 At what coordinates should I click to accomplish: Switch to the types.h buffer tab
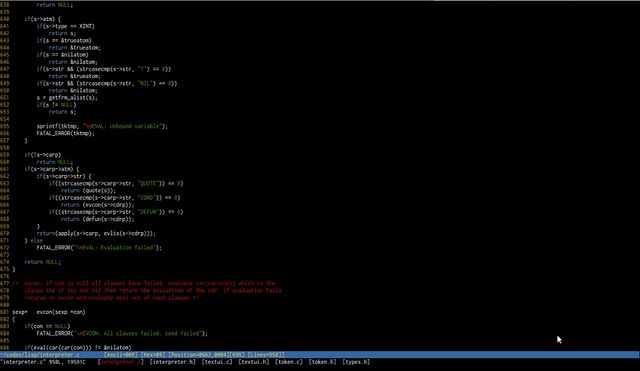tap(356, 362)
